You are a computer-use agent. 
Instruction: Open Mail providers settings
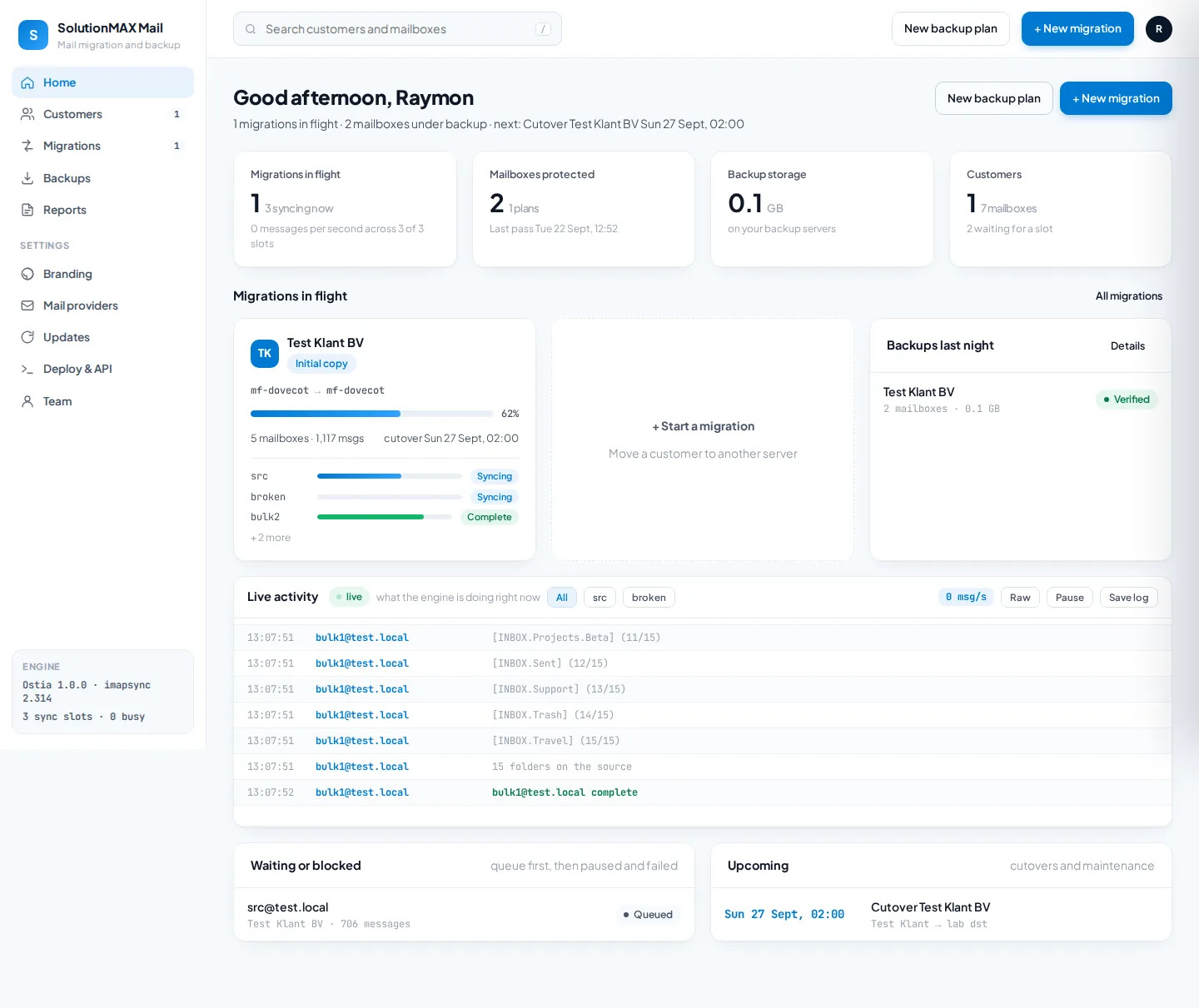(x=103, y=305)
